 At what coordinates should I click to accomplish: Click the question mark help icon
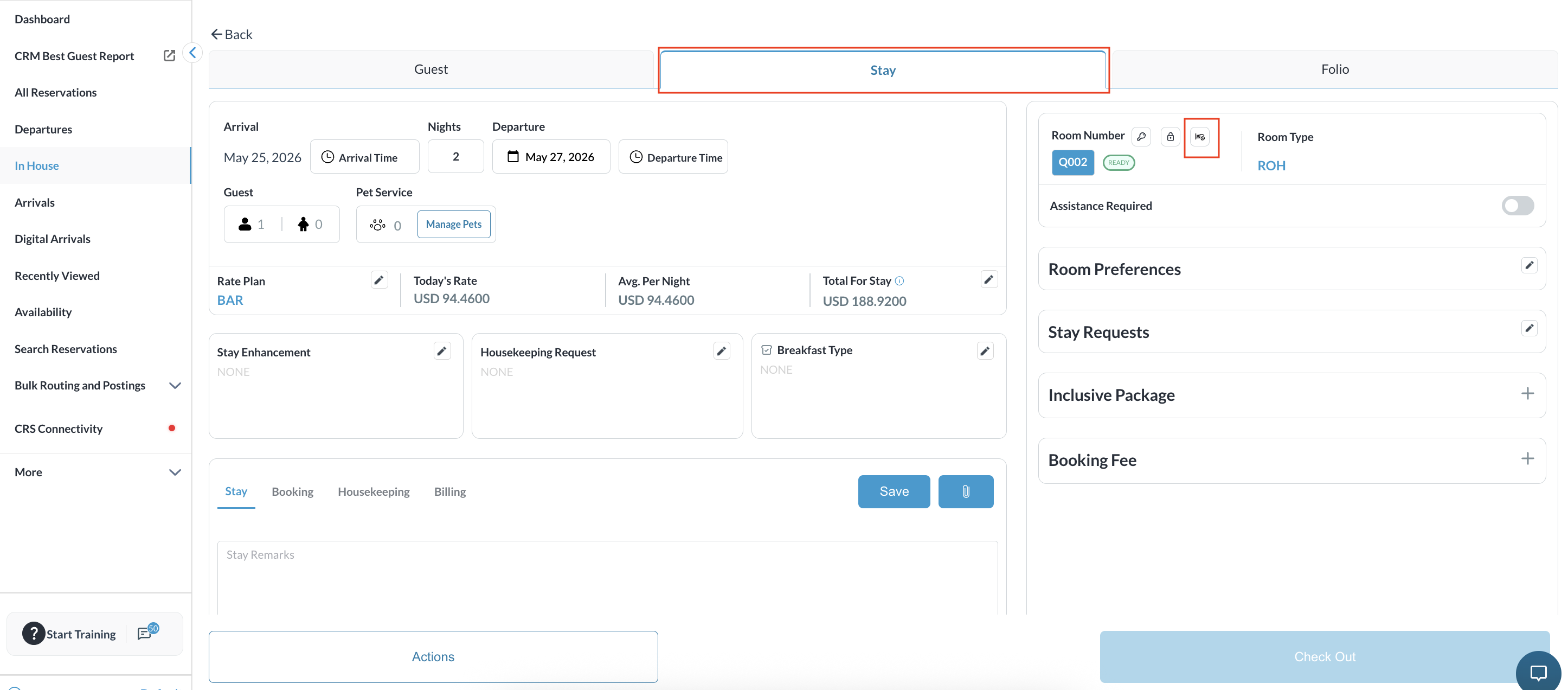point(34,634)
